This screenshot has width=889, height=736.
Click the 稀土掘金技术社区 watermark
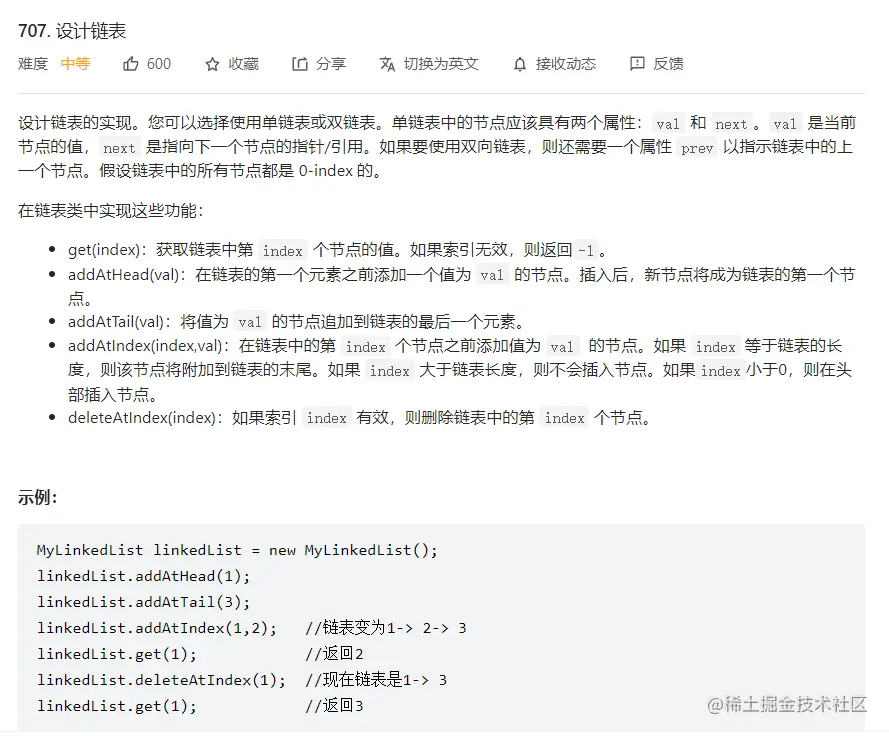[787, 705]
